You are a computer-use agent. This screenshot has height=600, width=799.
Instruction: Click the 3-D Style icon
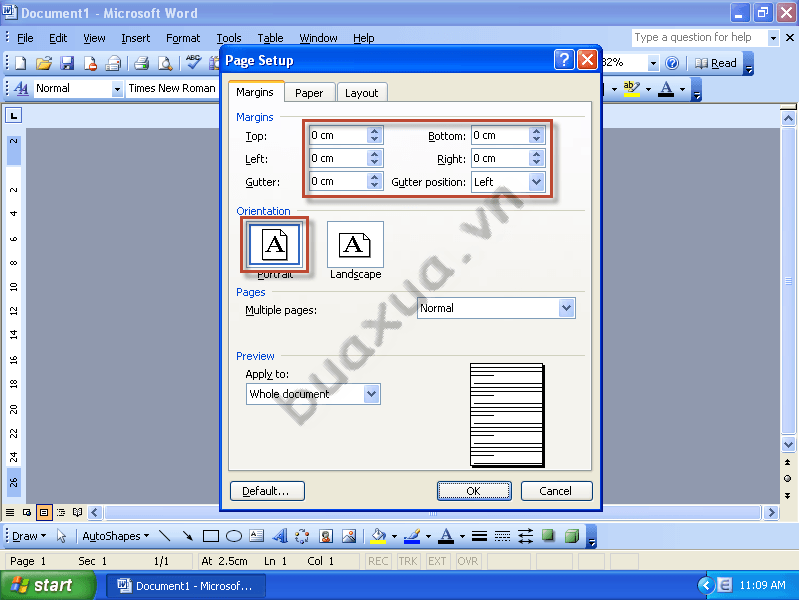point(572,536)
